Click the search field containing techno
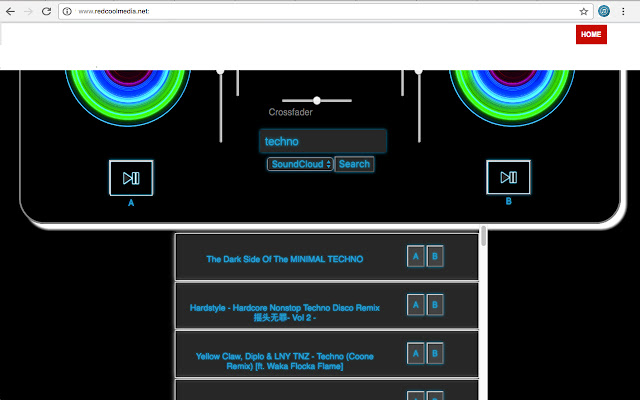This screenshot has width=640, height=400. coord(323,141)
